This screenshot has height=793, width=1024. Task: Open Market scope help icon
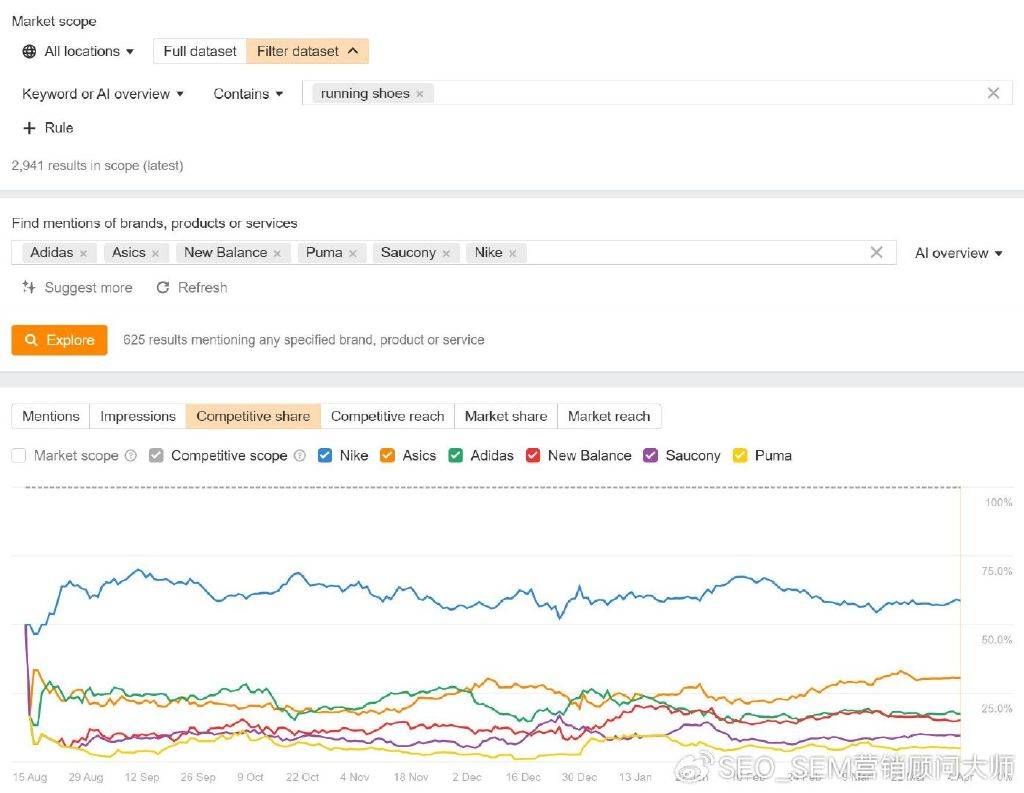[x=131, y=455]
